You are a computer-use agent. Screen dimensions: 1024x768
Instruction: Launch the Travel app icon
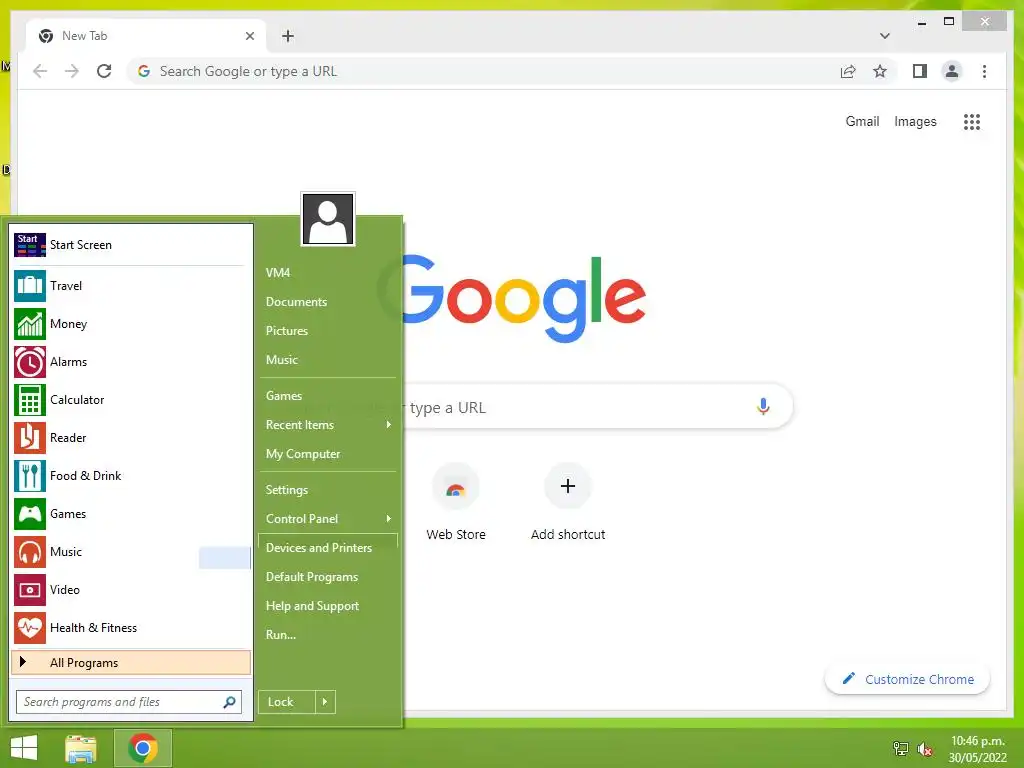tap(29, 286)
